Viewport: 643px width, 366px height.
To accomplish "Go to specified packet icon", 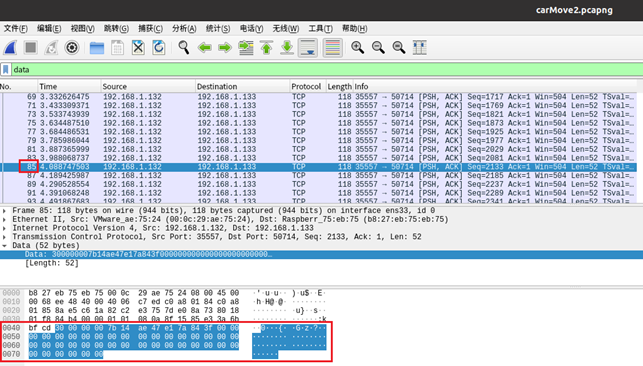I will pos(246,48).
